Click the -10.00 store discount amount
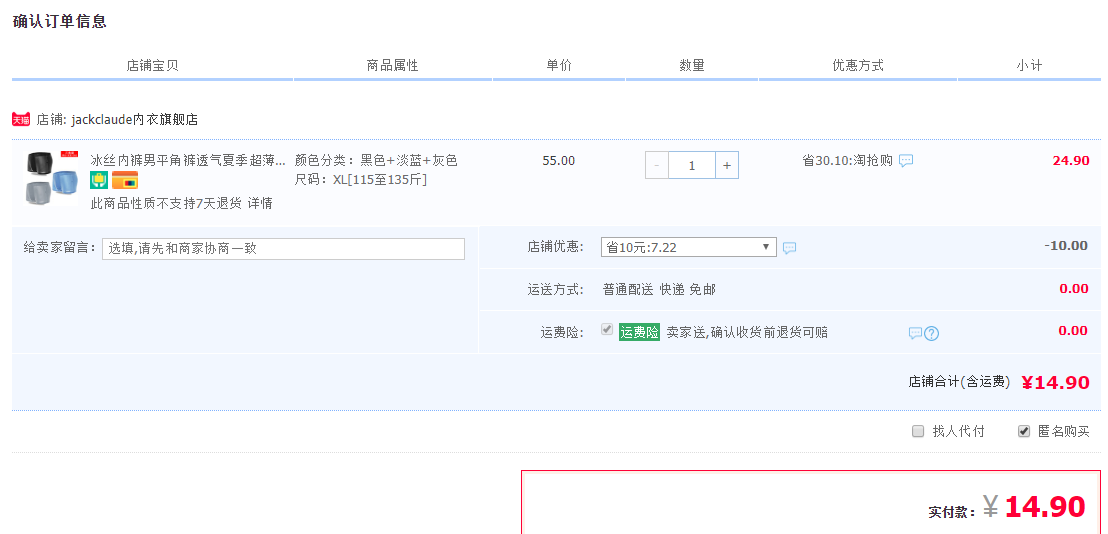 tap(1066, 246)
